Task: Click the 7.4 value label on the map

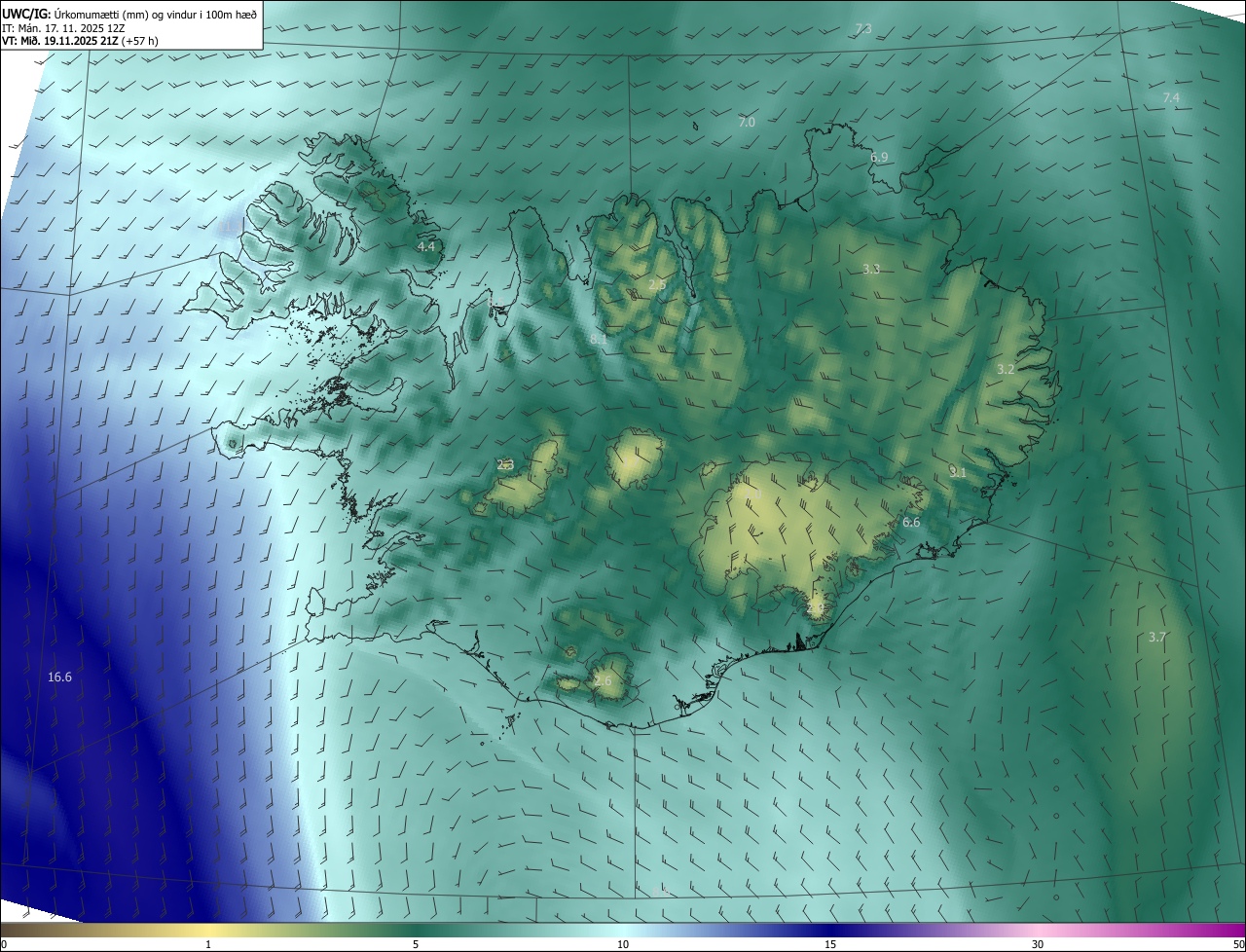Action: click(x=1171, y=98)
